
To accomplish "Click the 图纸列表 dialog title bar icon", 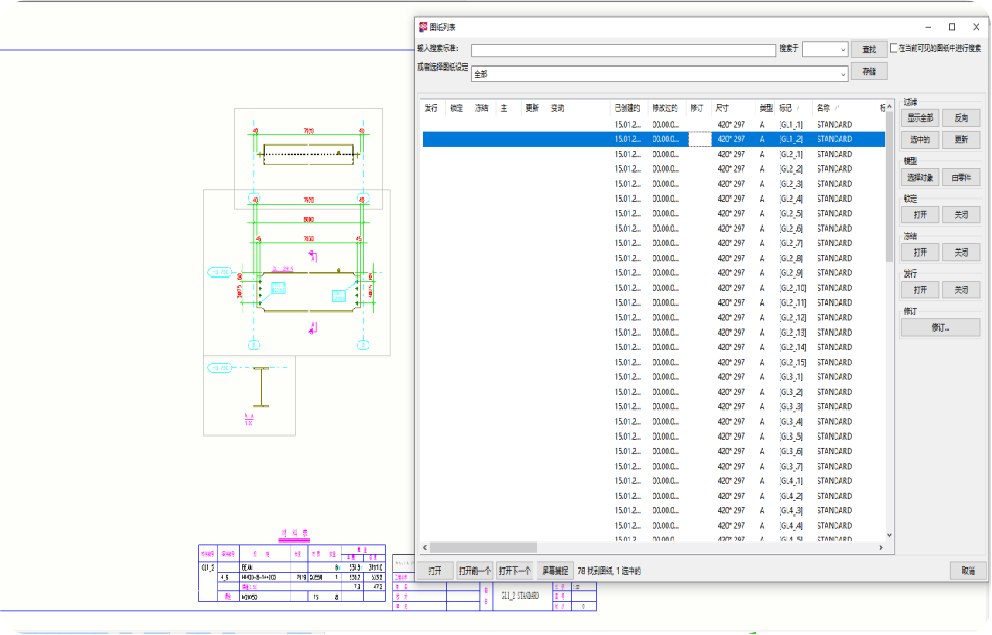I will [x=422, y=27].
